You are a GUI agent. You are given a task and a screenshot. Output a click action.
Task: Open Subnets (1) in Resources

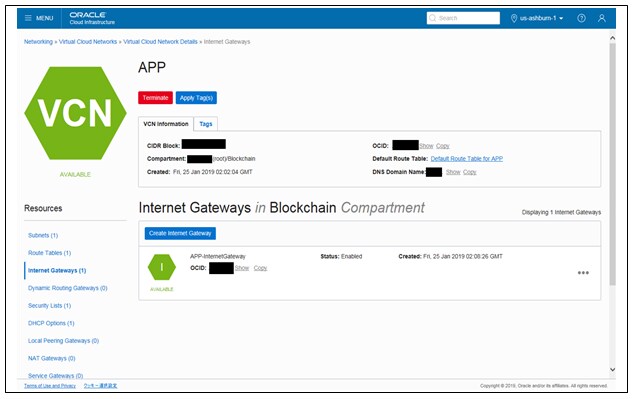pos(43,235)
